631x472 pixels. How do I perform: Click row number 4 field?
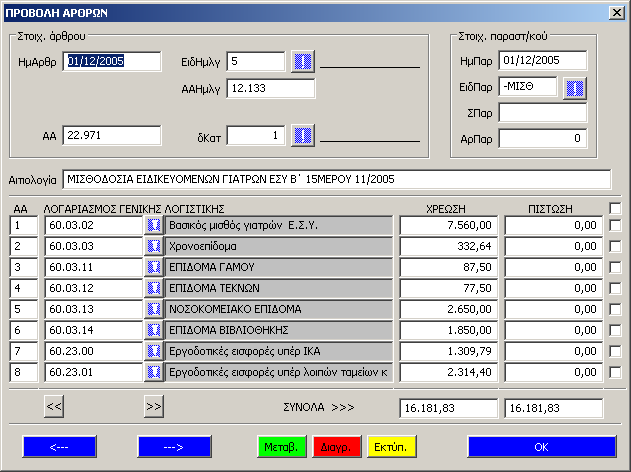(24, 288)
